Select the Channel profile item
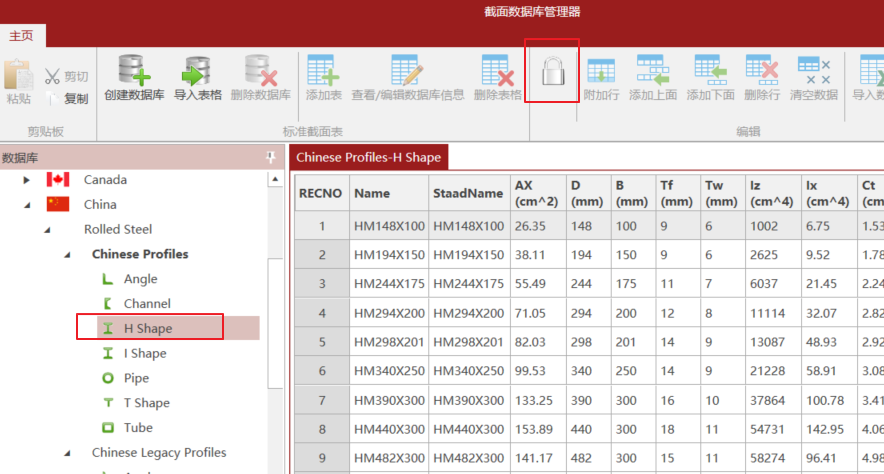The image size is (884, 474). pyautogui.click(x=146, y=303)
